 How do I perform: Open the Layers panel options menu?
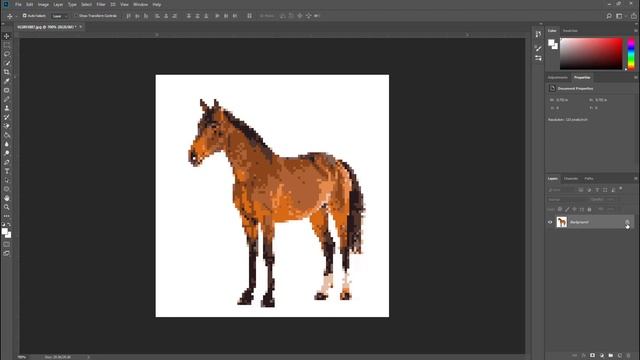(x=636, y=178)
